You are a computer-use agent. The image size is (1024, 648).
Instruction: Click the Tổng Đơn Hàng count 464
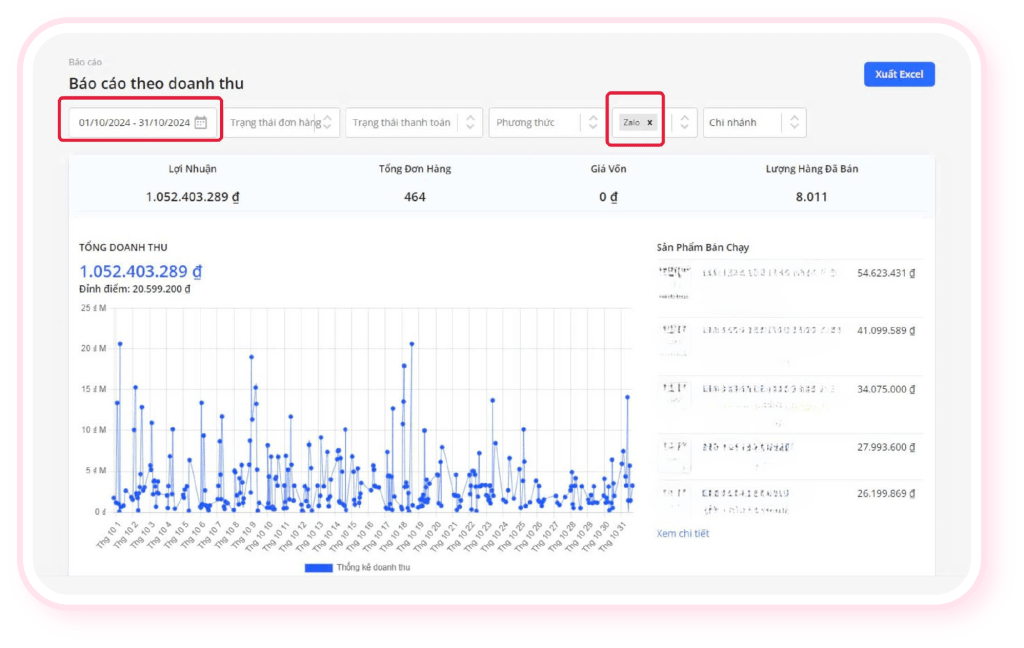point(414,197)
